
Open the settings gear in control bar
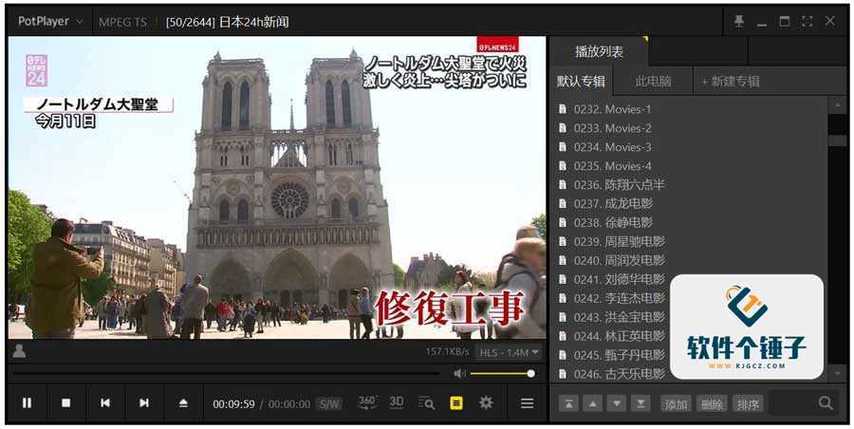486,403
